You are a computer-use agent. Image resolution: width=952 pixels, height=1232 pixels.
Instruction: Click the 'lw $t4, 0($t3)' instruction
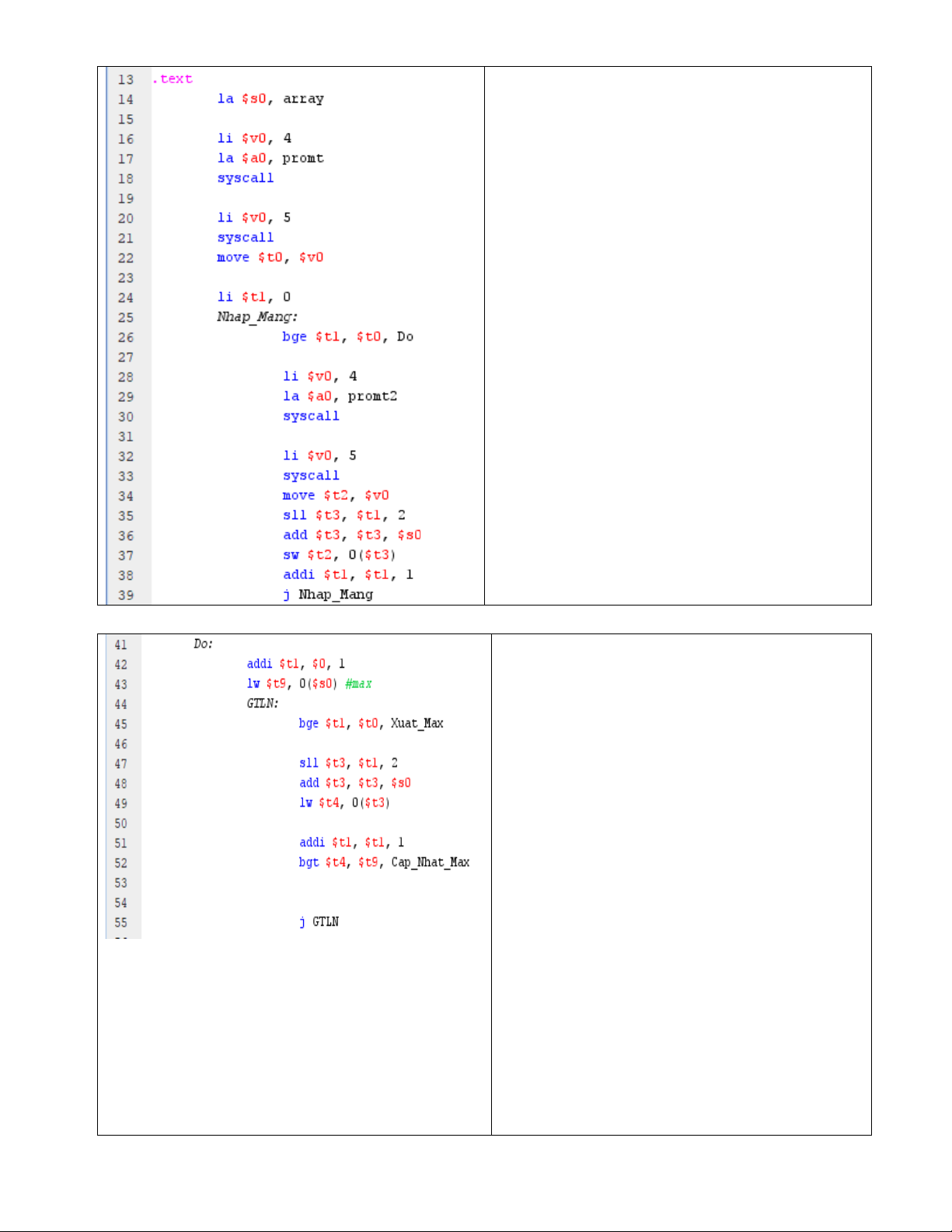(x=344, y=803)
